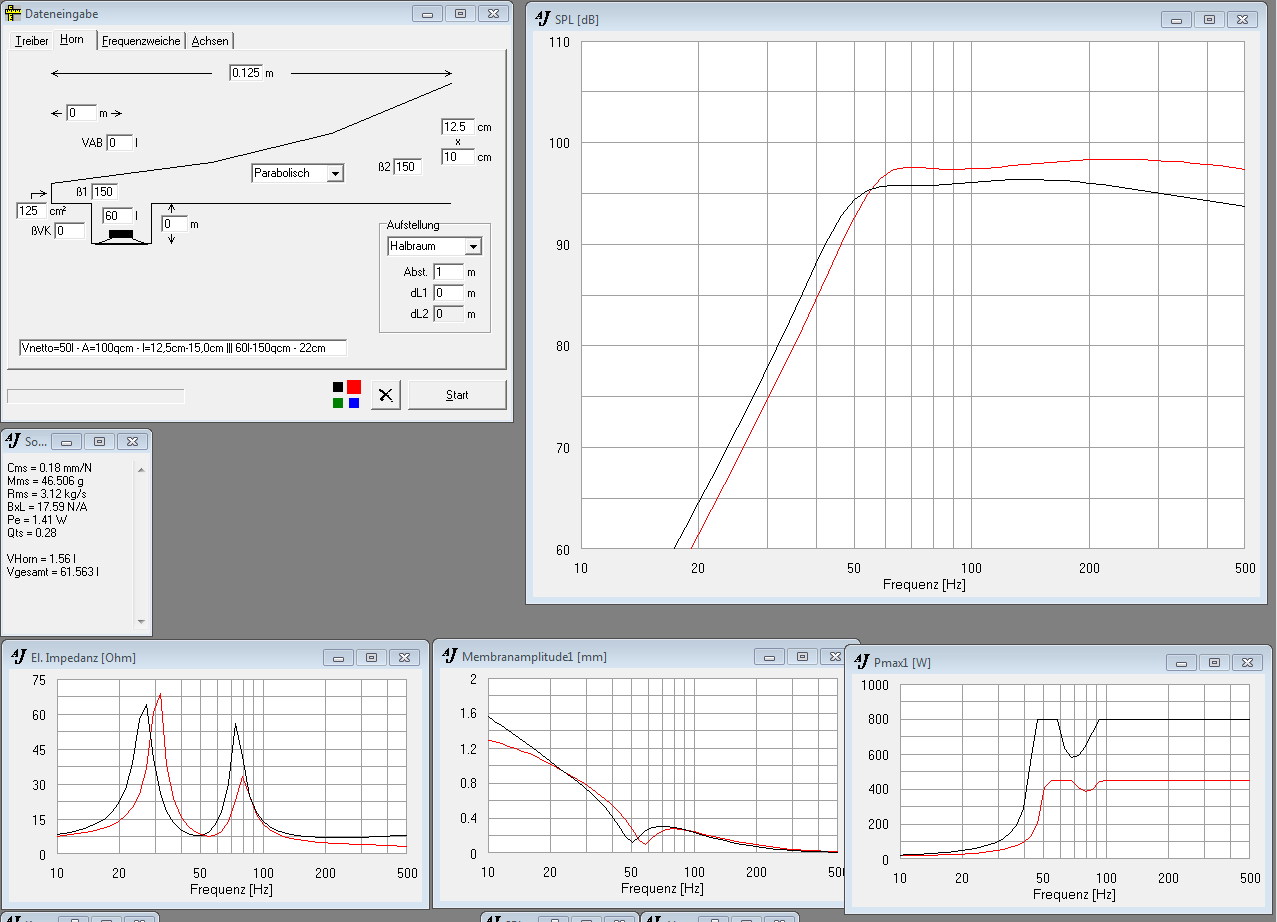Click the description text field starting Vnetto=50l
1277x922 pixels.
click(182, 348)
